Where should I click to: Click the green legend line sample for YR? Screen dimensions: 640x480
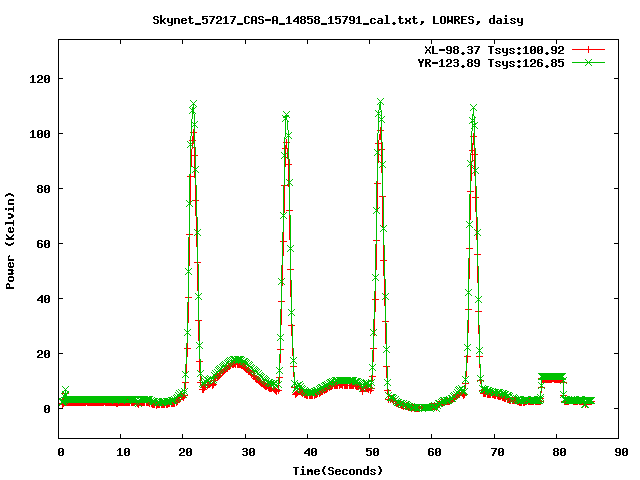[x=588, y=62]
